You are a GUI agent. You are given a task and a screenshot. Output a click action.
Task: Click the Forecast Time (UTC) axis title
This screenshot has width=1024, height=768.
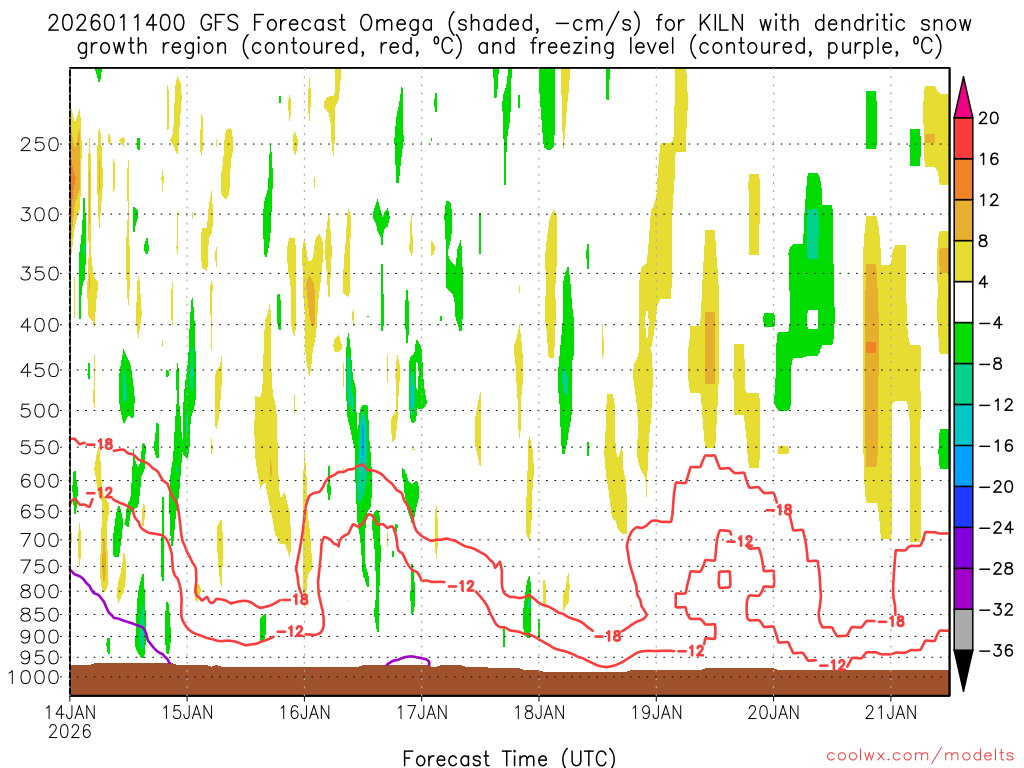tap(509, 758)
